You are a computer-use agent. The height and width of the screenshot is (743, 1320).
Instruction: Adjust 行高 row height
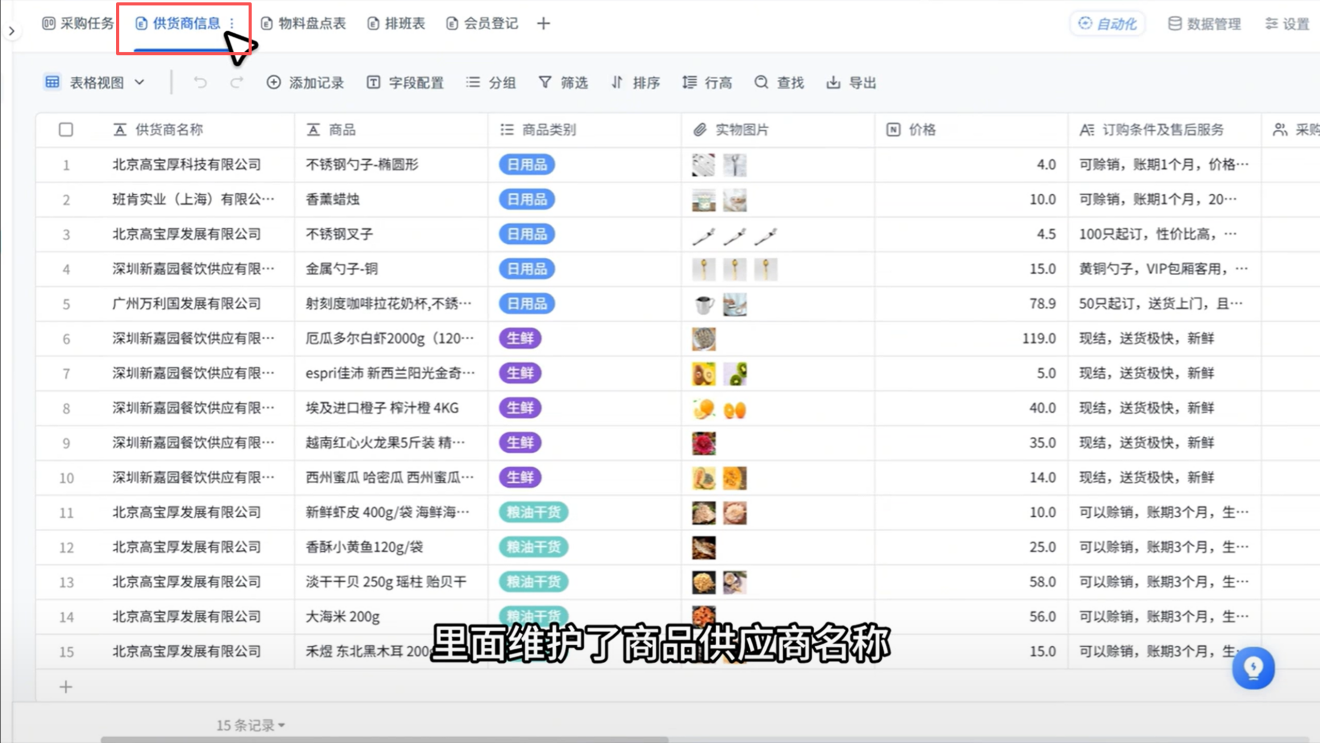coord(707,82)
